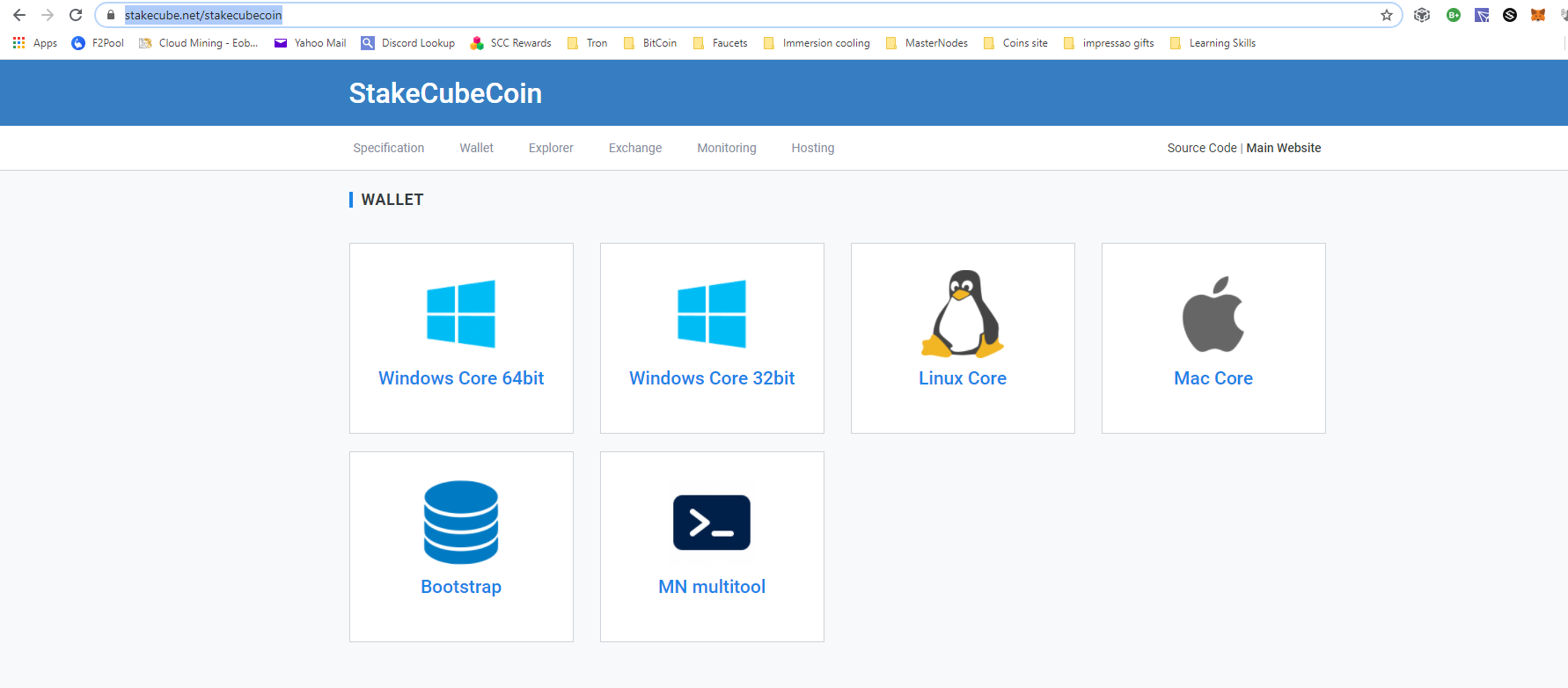Viewport: 1568px width, 688px height.
Task: Open the Hosting nav item
Action: pyautogui.click(x=813, y=148)
